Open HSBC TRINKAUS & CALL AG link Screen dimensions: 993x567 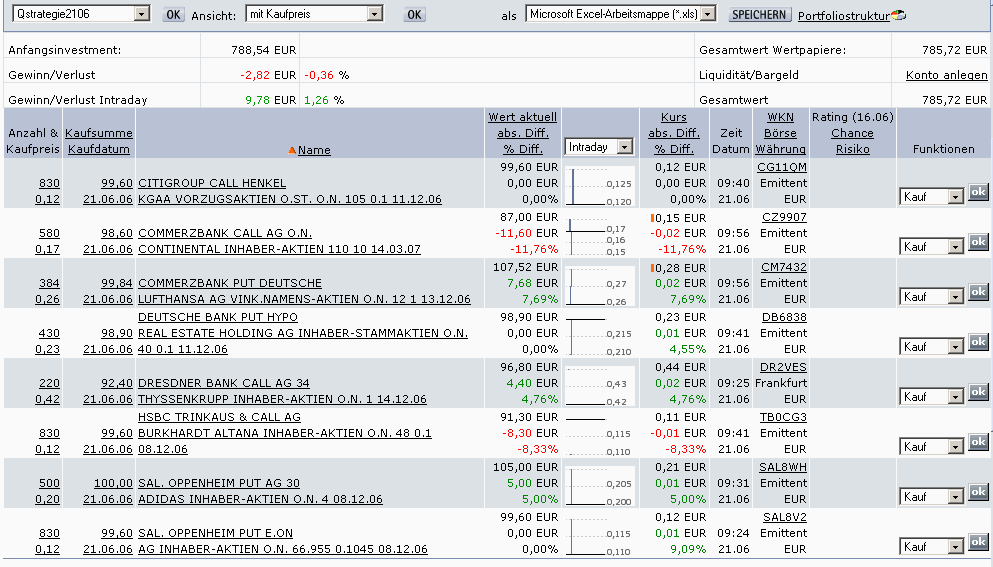[219, 417]
